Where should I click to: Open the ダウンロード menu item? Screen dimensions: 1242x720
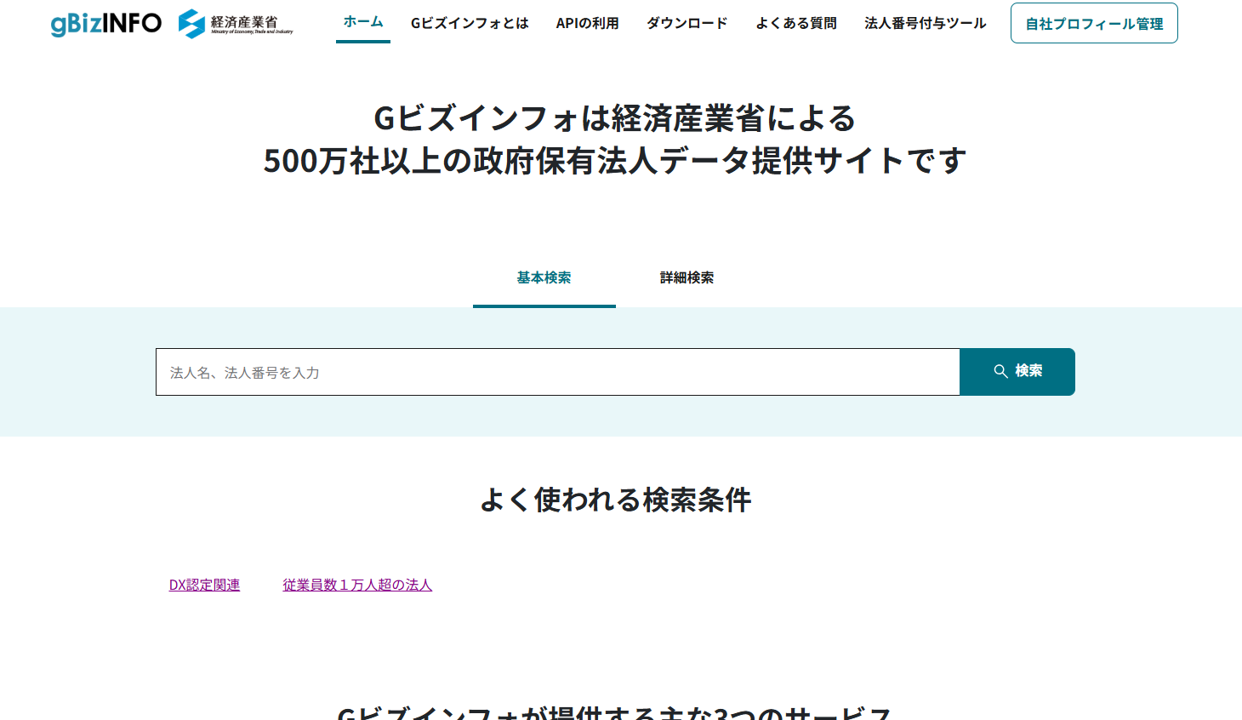[687, 23]
